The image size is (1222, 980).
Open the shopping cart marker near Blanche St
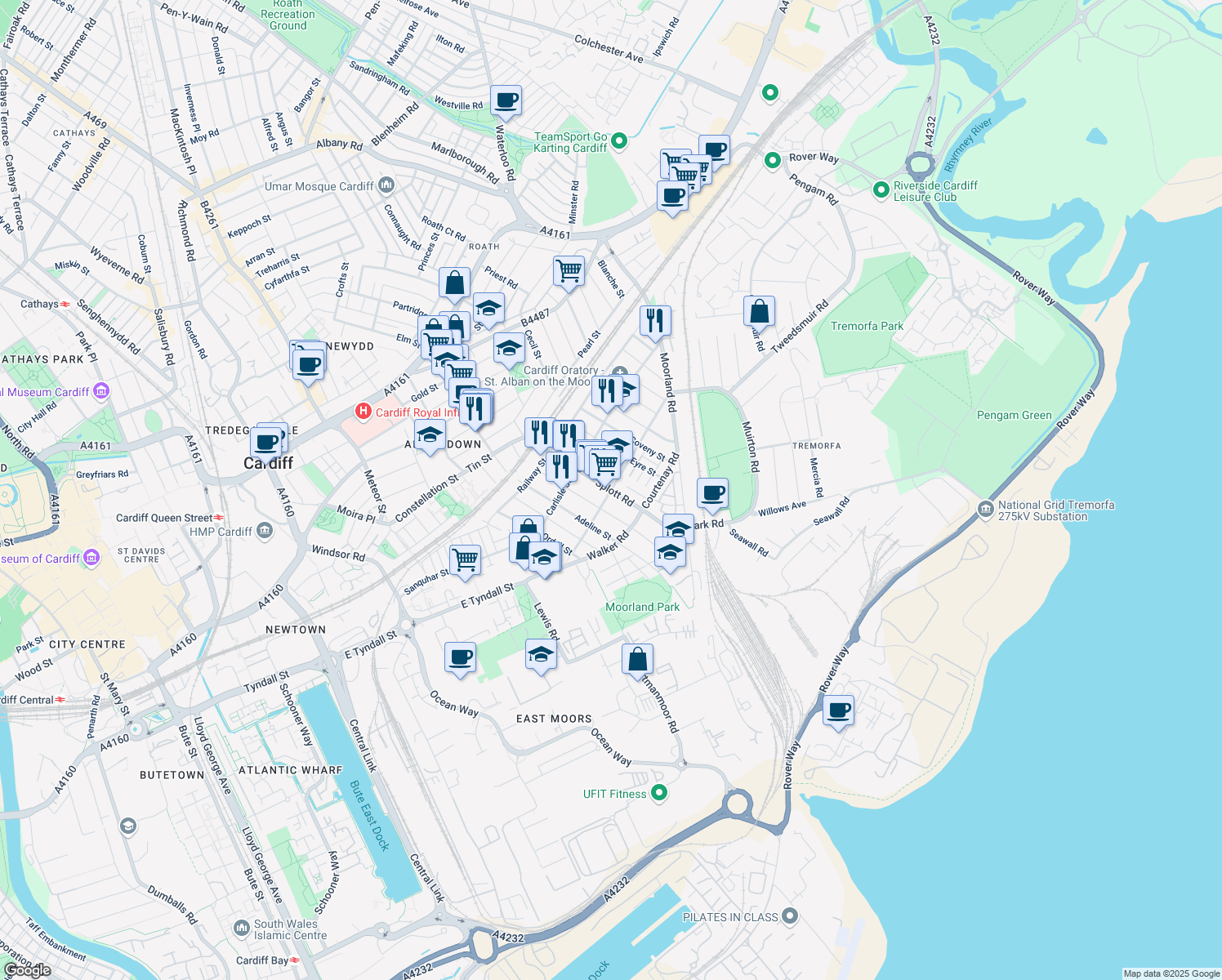point(569,272)
